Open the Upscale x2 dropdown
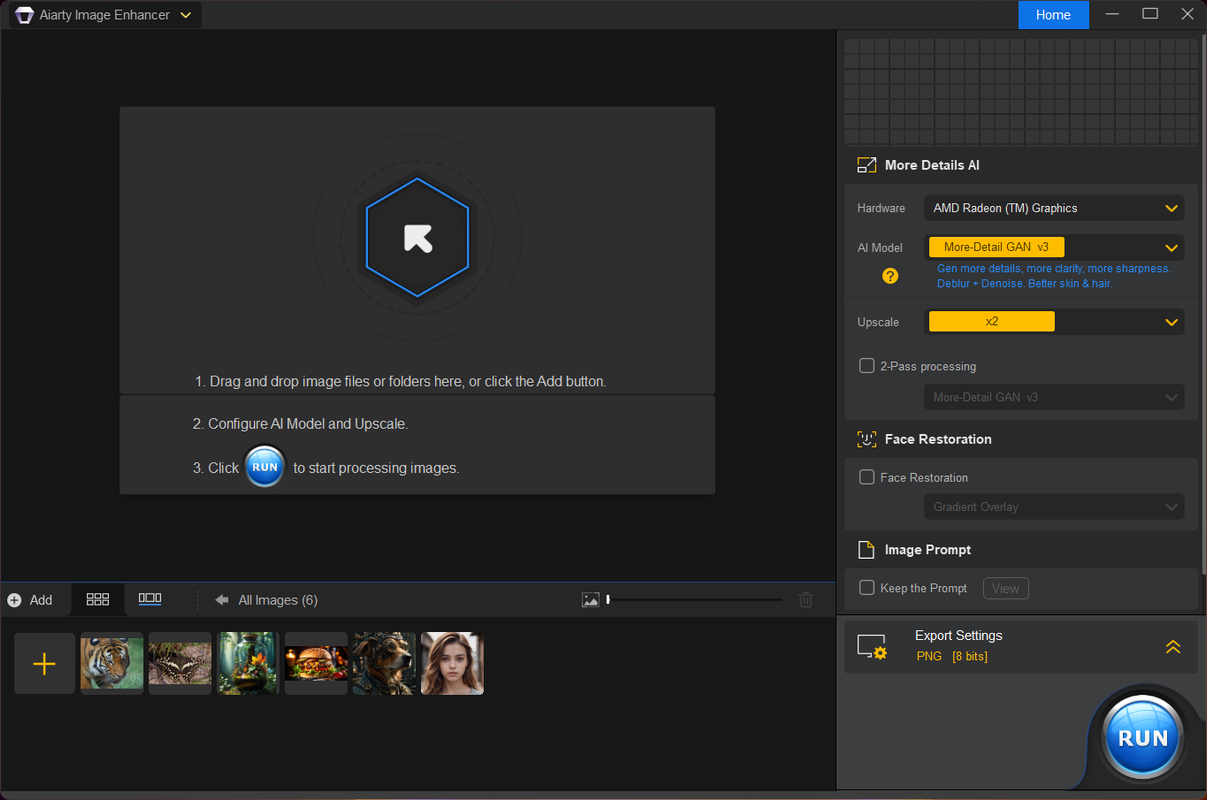This screenshot has width=1207, height=800. click(x=1054, y=322)
